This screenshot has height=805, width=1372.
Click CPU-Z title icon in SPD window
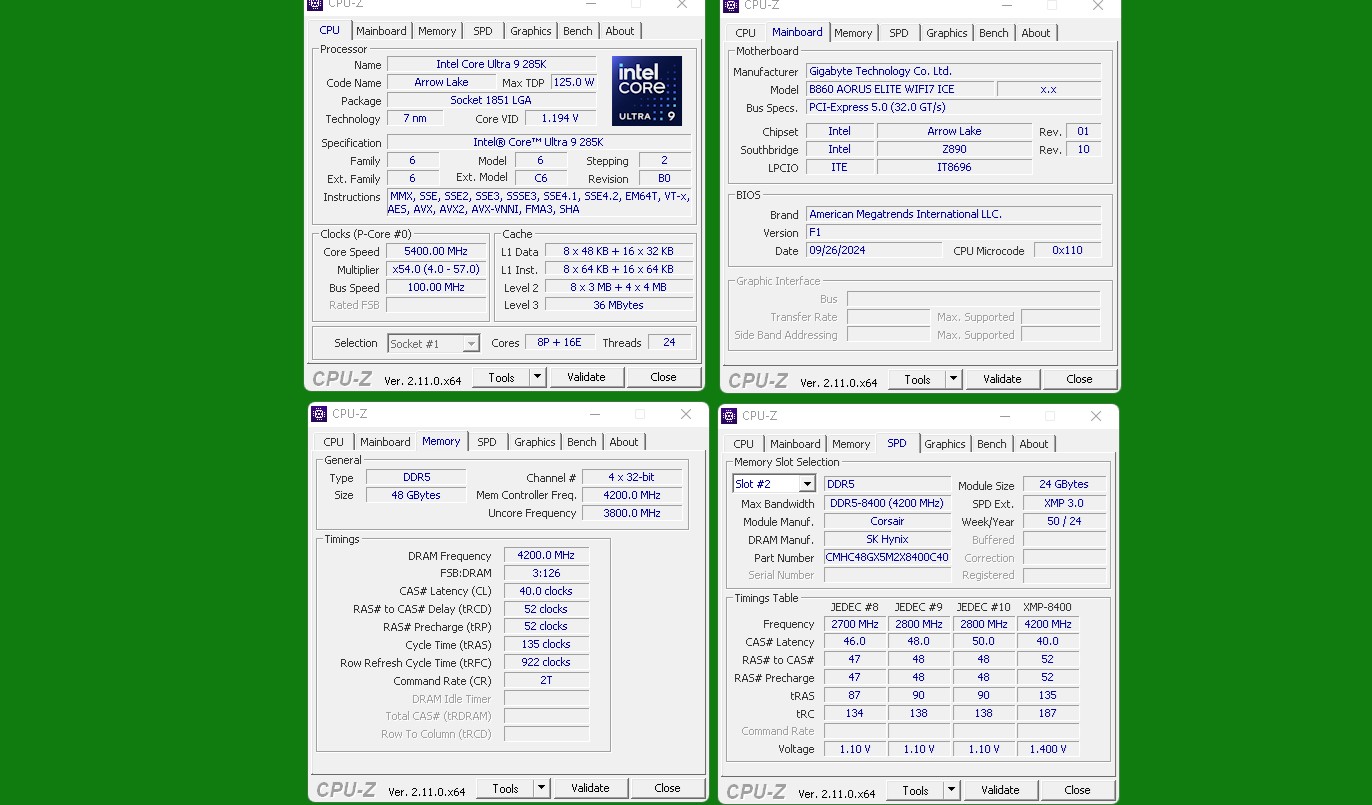pos(729,416)
